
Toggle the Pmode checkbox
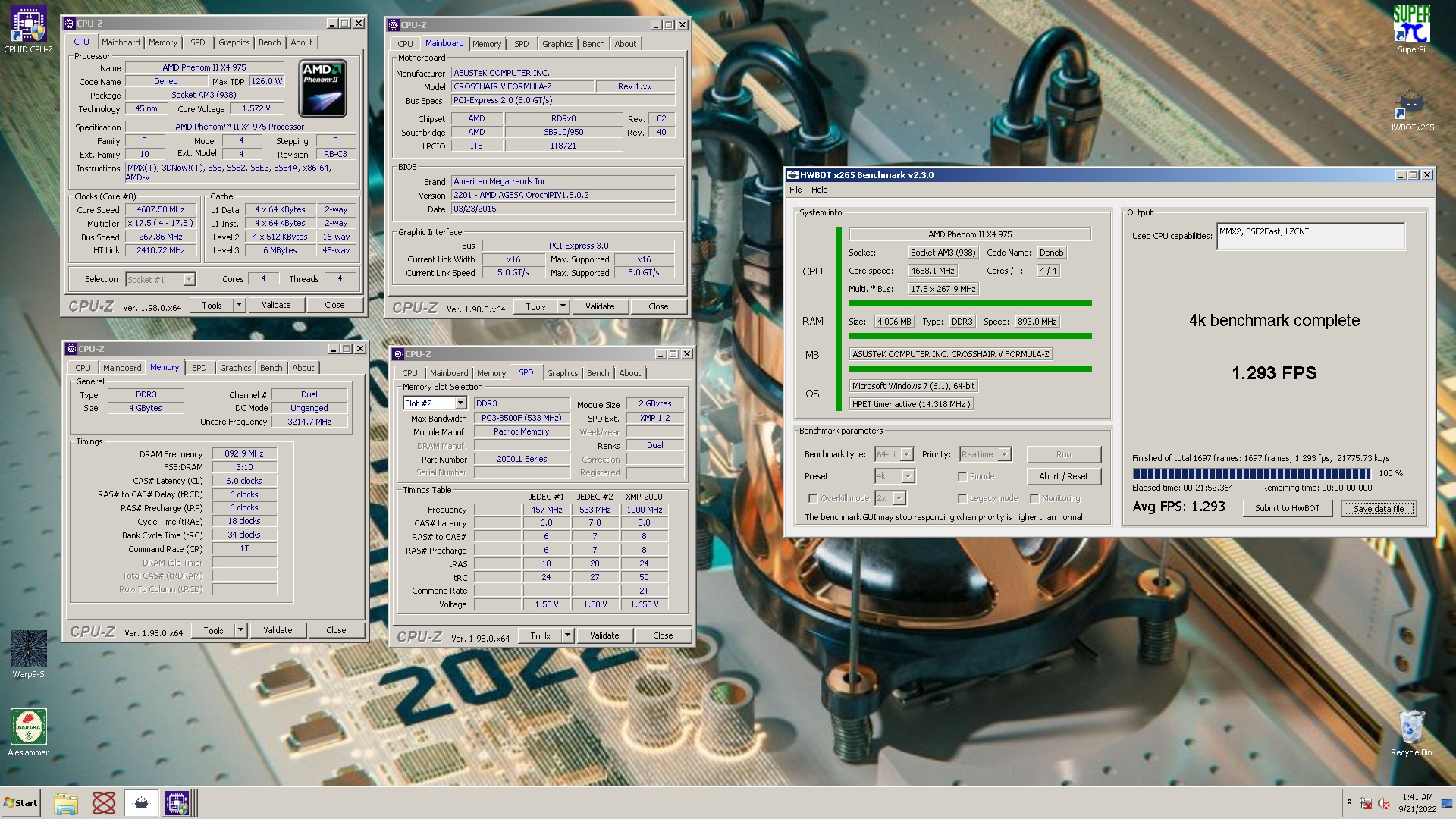962,476
